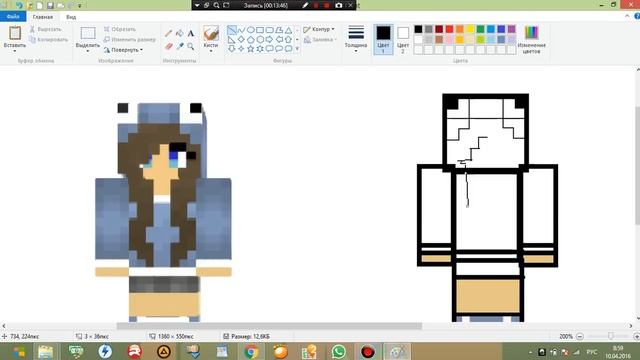Pick the yellow color swatch
The height and width of the screenshot is (360, 640).
pos(470,29)
